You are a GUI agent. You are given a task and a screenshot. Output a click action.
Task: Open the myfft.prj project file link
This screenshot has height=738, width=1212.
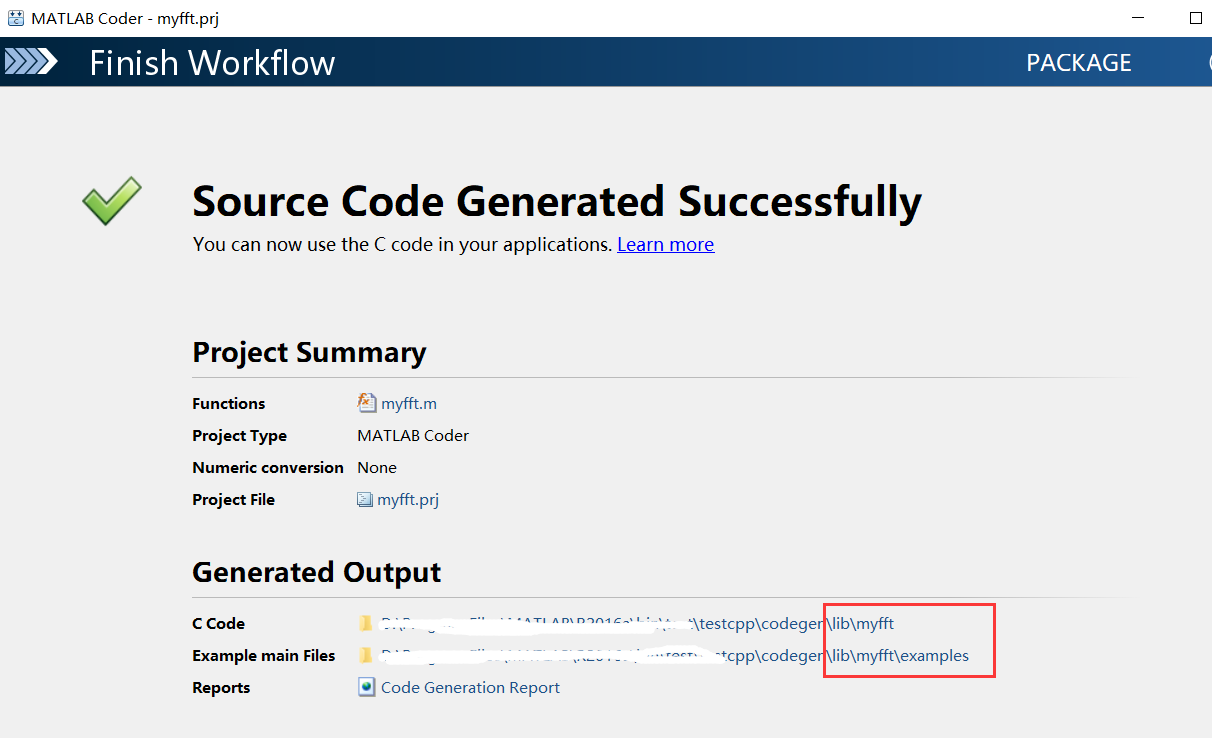pyautogui.click(x=408, y=500)
